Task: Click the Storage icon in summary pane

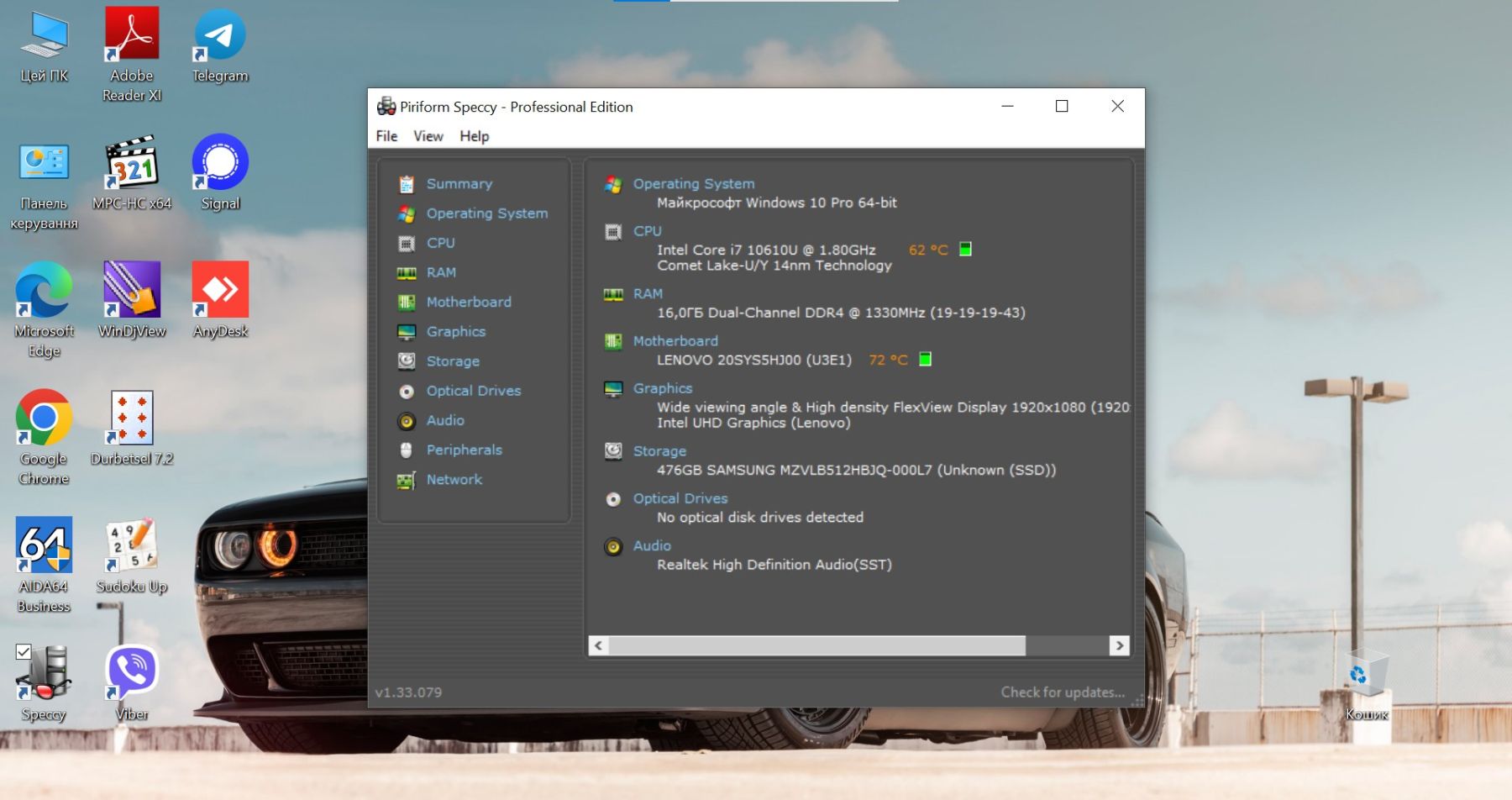Action: (x=613, y=451)
